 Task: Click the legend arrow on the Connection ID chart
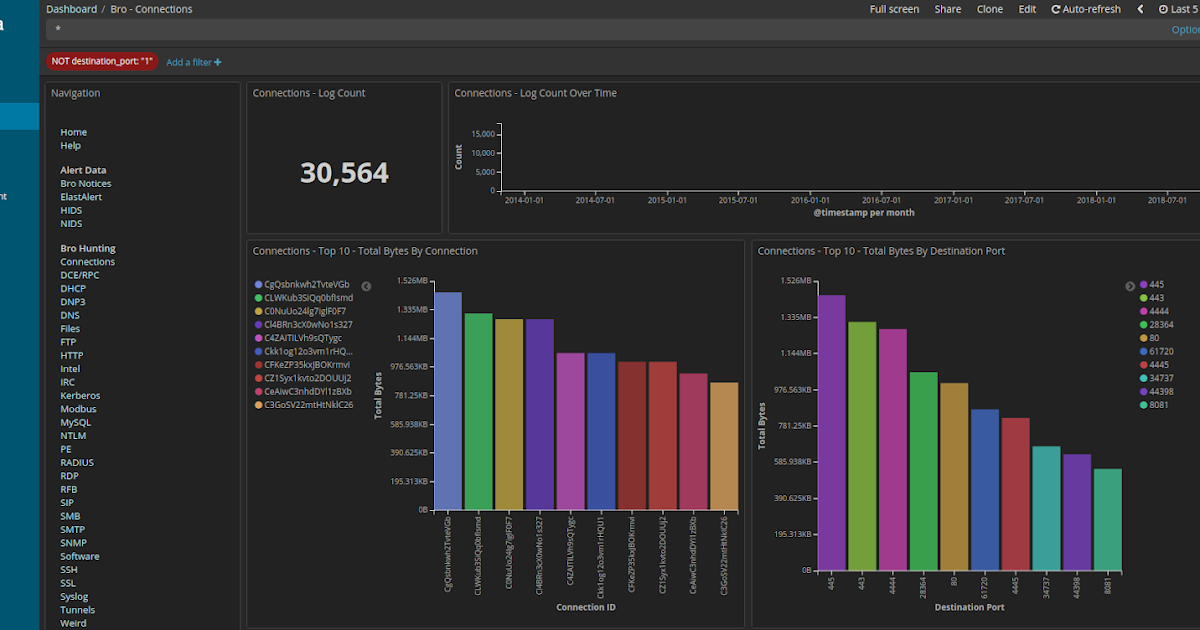(366, 286)
